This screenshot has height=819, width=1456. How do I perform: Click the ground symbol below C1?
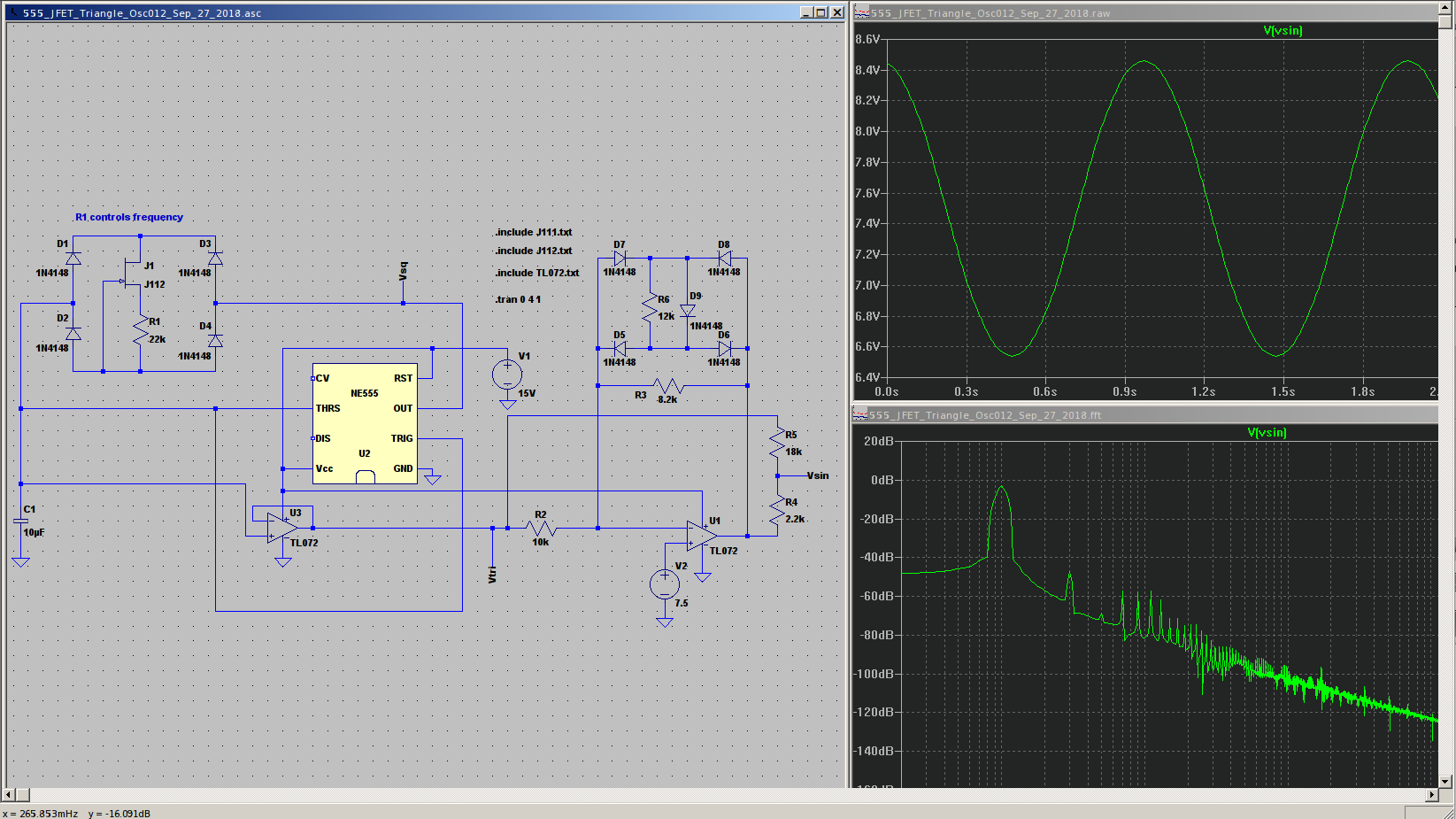pyautogui.click(x=21, y=562)
